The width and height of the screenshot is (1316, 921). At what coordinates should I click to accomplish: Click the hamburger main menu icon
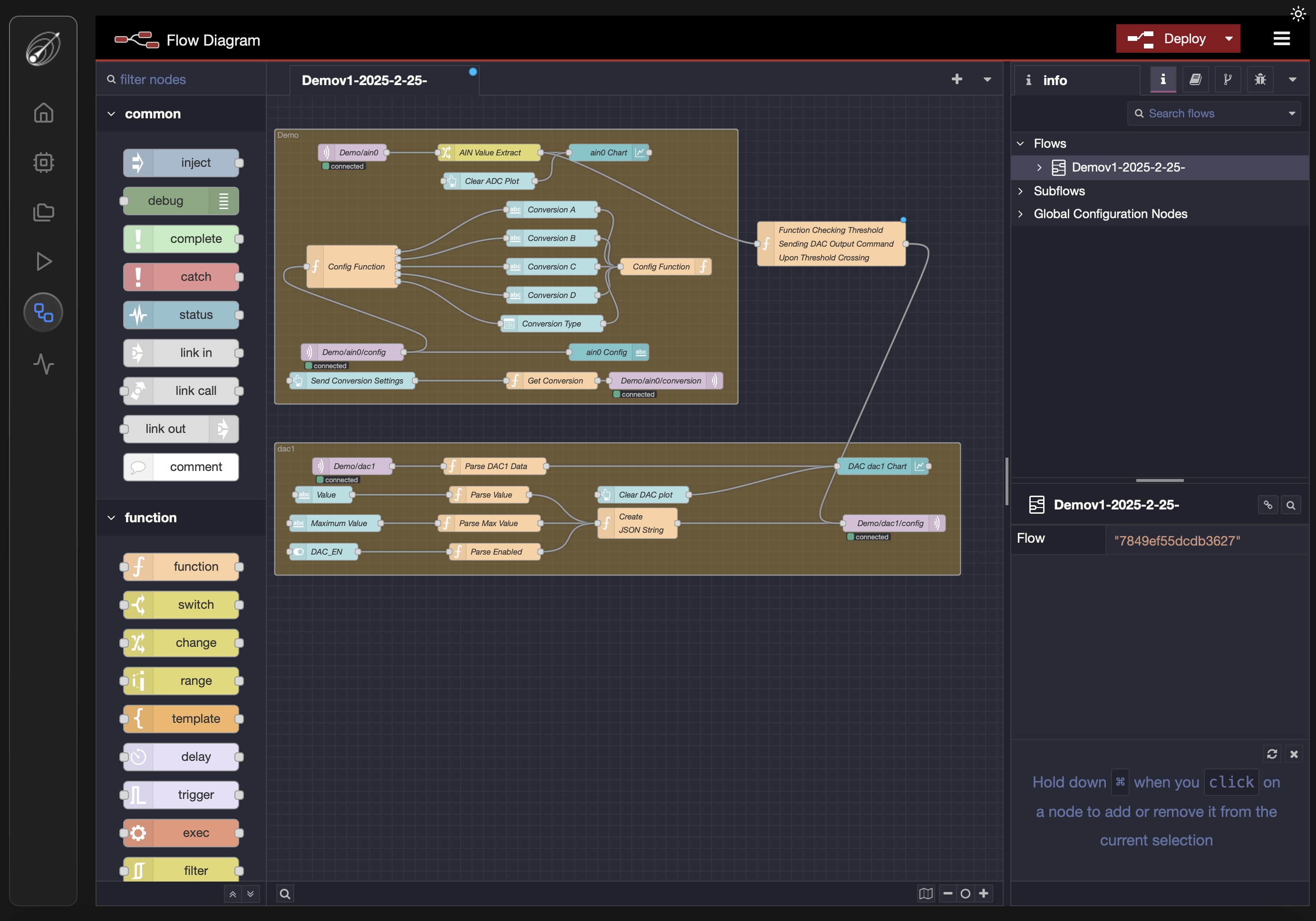pyautogui.click(x=1281, y=39)
